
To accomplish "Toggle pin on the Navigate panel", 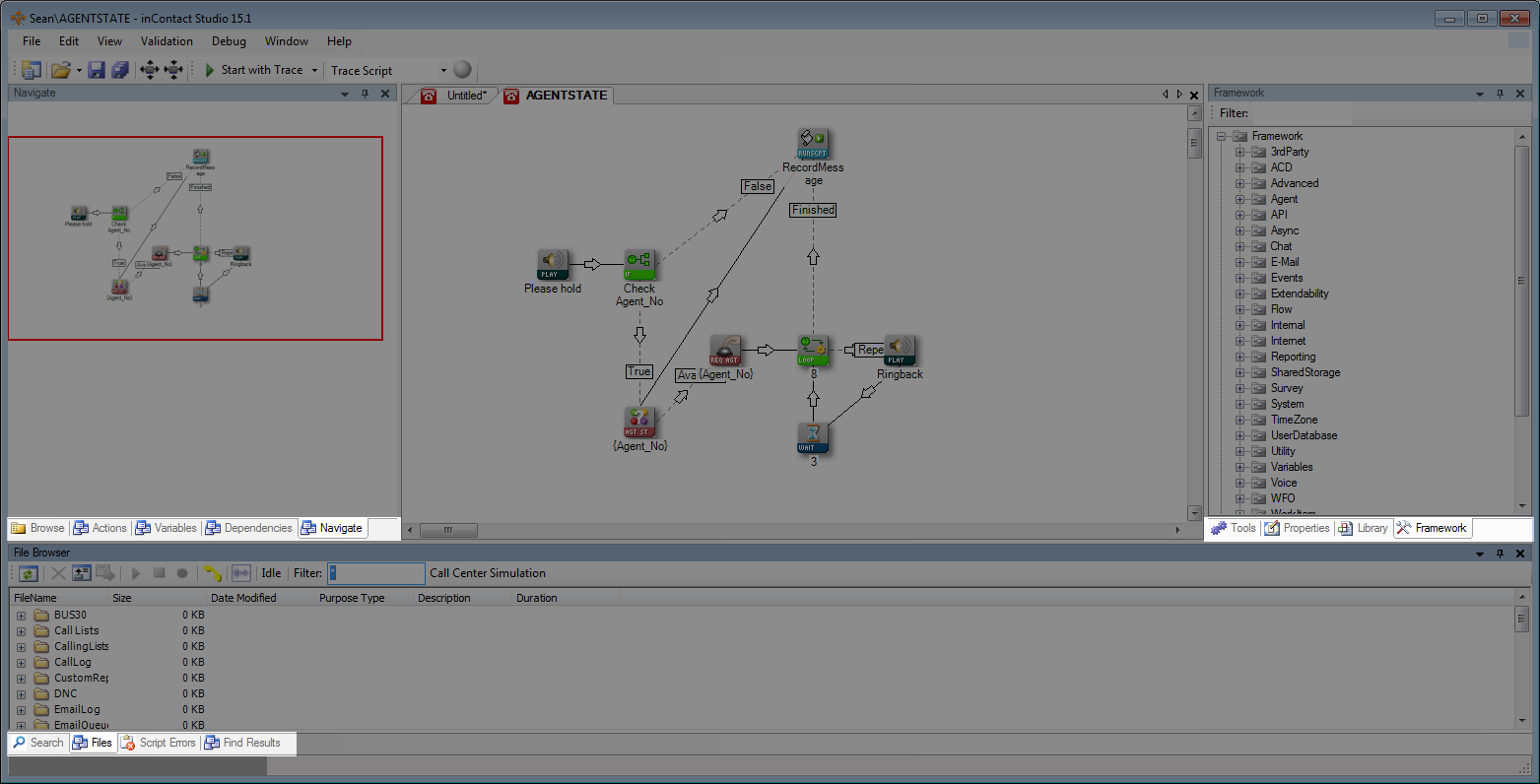I will (365, 94).
